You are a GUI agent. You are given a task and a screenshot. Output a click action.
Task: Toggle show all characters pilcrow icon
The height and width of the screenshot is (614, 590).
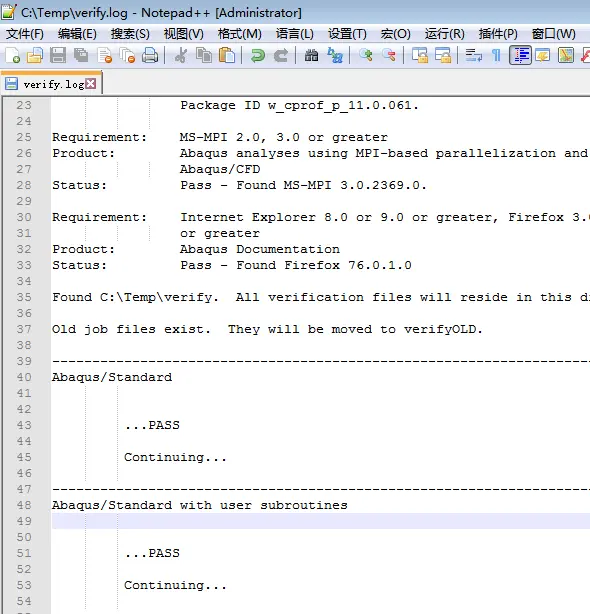coord(496,56)
